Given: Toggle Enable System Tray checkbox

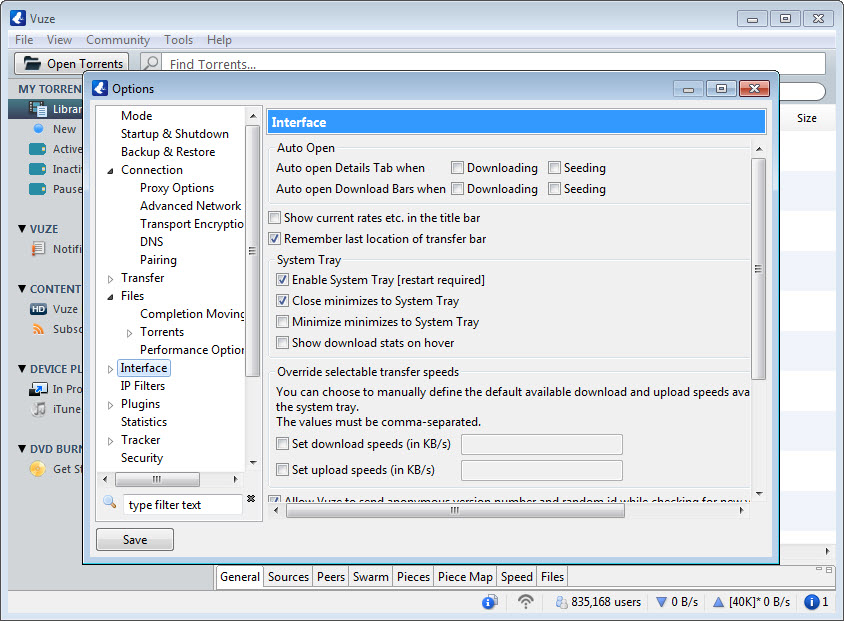Looking at the screenshot, I should [x=282, y=279].
